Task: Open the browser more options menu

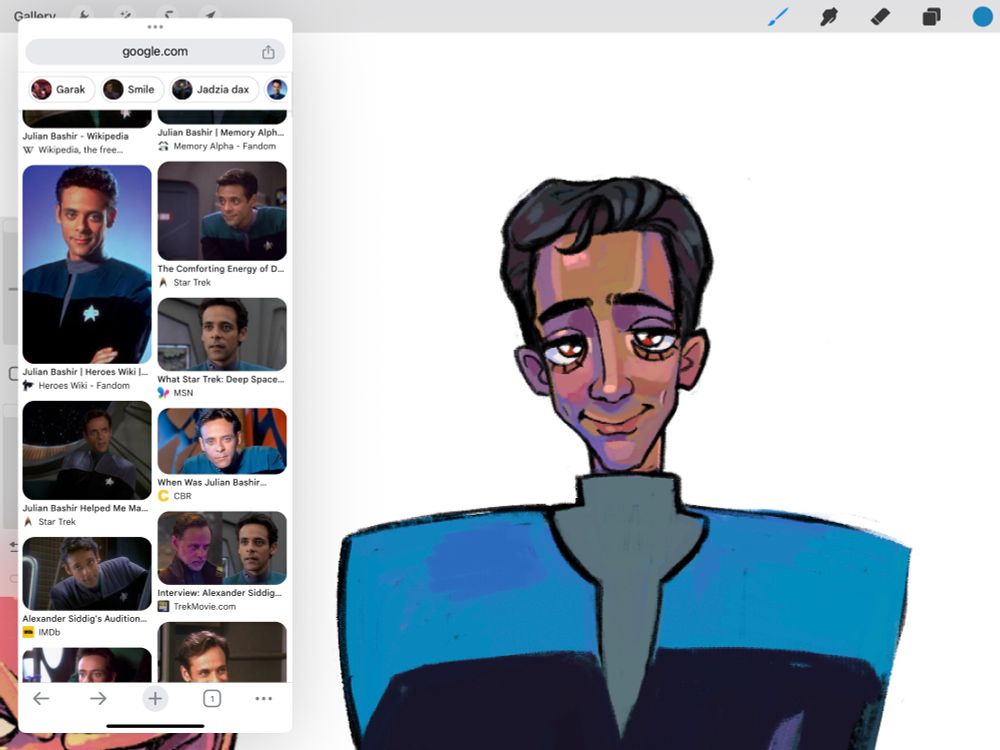Action: pos(263,698)
